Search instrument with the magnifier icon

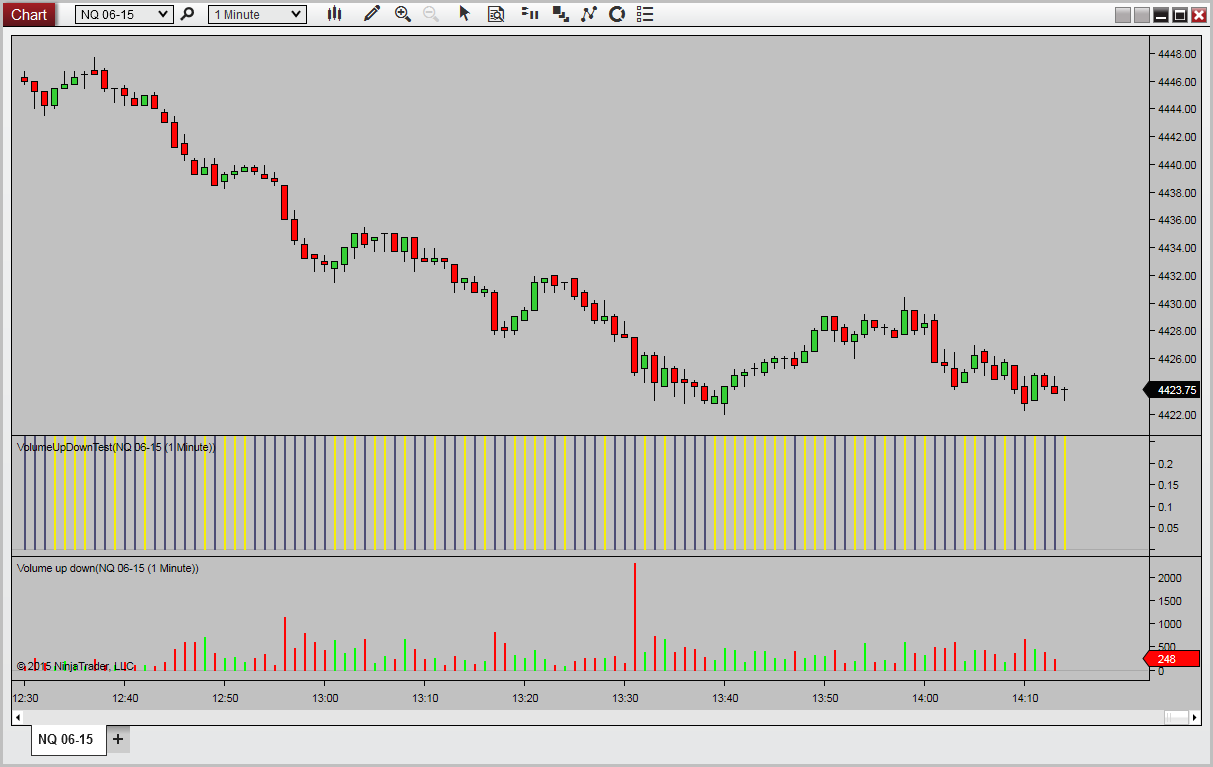tap(187, 14)
